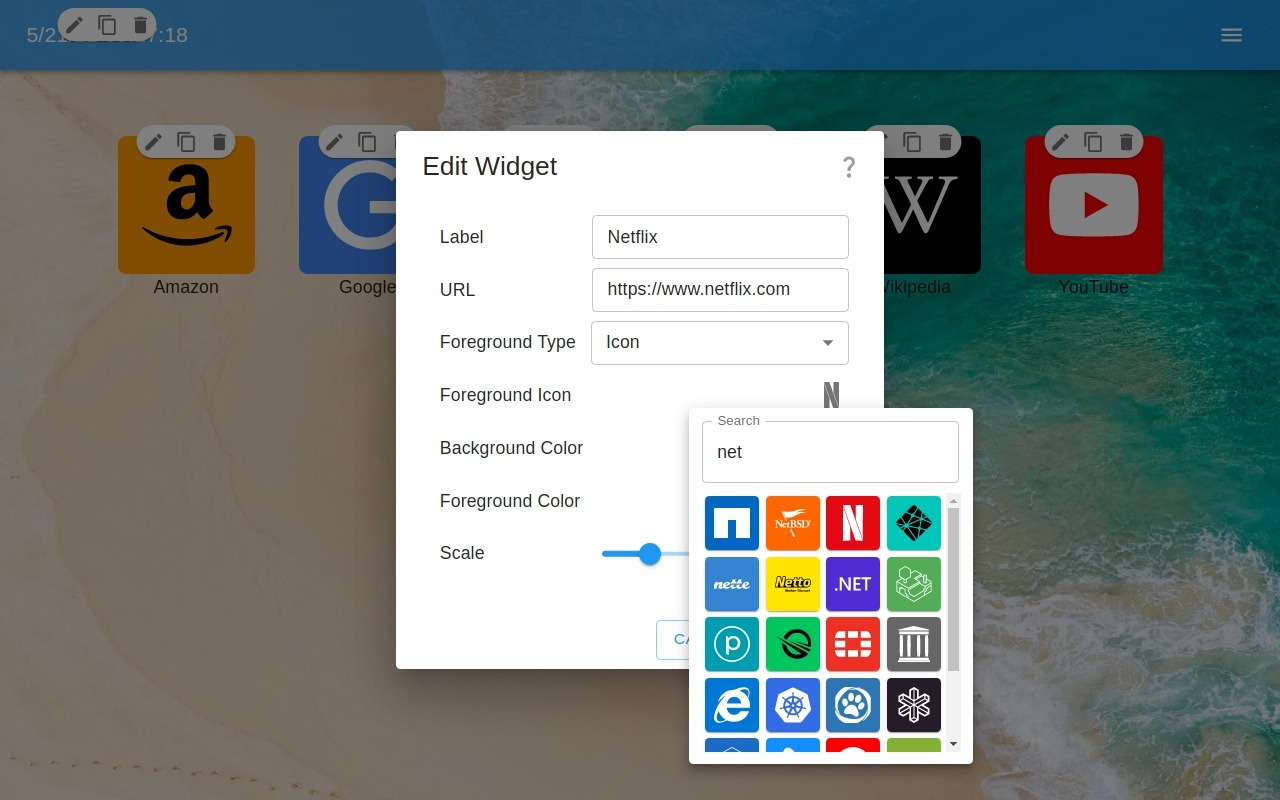
Task: Select the circled letter p icon
Action: click(732, 644)
